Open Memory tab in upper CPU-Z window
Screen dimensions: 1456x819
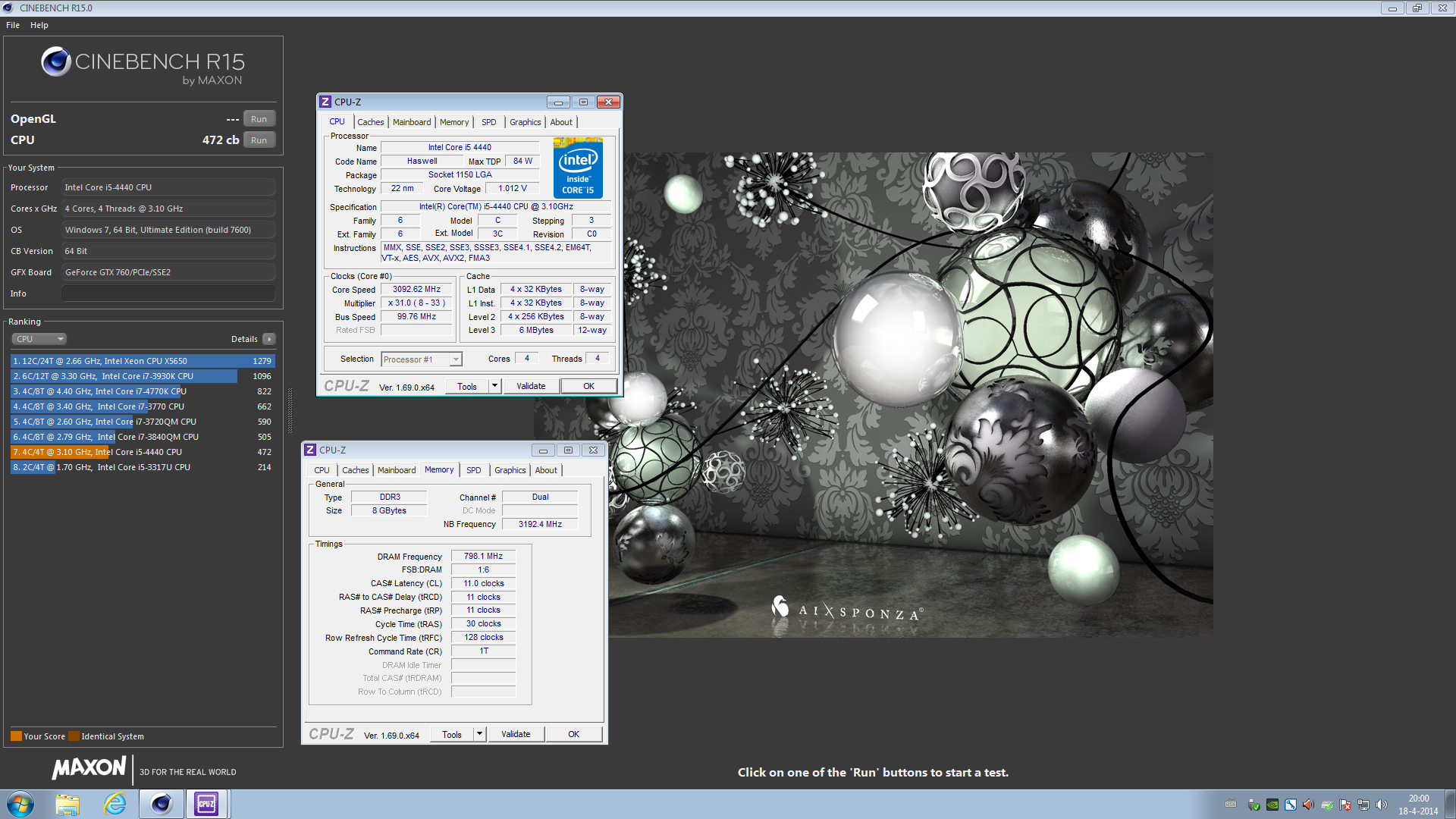(454, 122)
